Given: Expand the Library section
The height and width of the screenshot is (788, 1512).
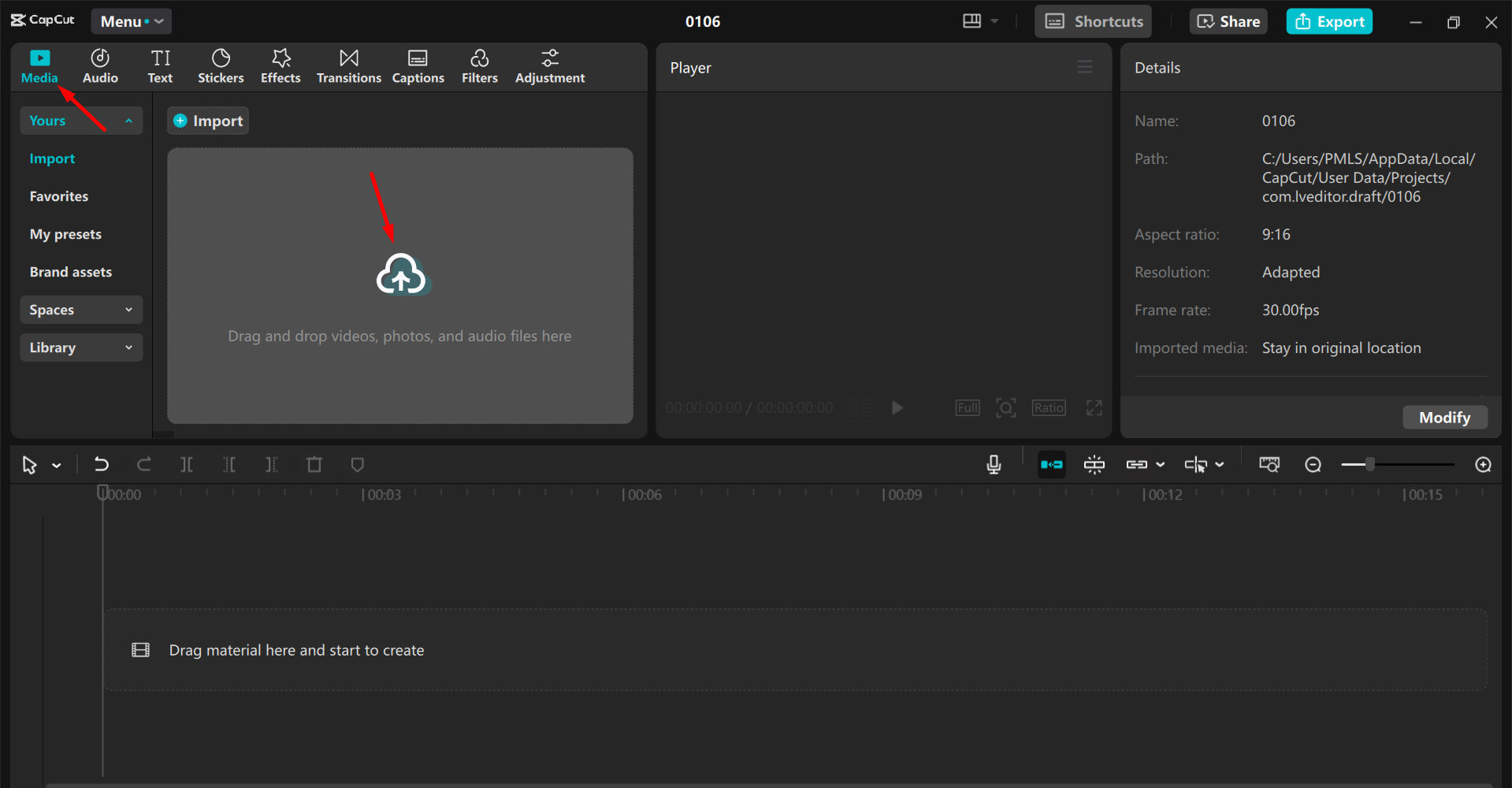Looking at the screenshot, I should [81, 348].
